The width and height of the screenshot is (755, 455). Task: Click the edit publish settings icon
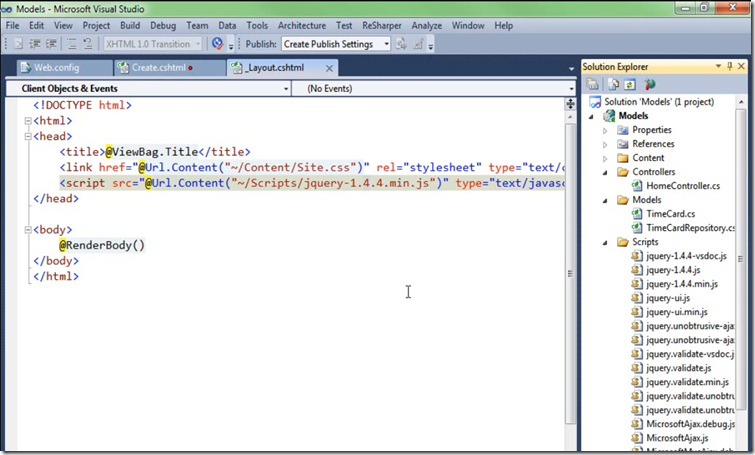coord(418,44)
